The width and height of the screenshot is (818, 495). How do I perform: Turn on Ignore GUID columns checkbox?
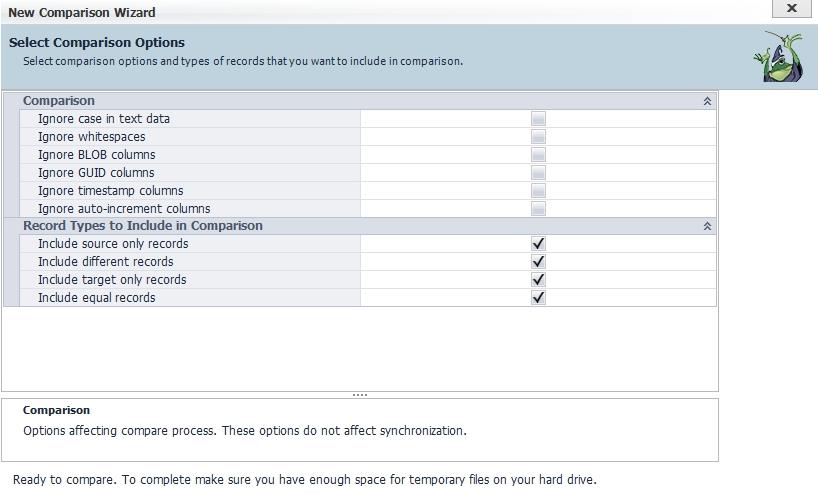tap(538, 173)
